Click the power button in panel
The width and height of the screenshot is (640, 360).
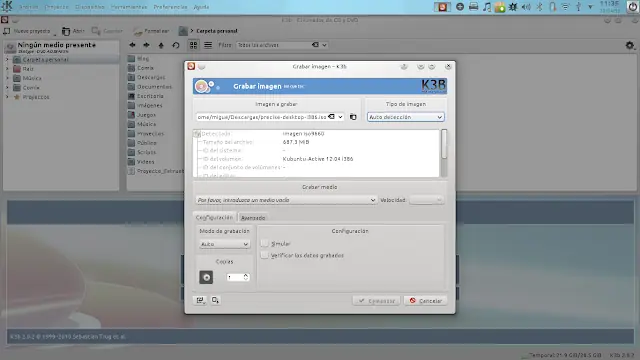[x=633, y=7]
